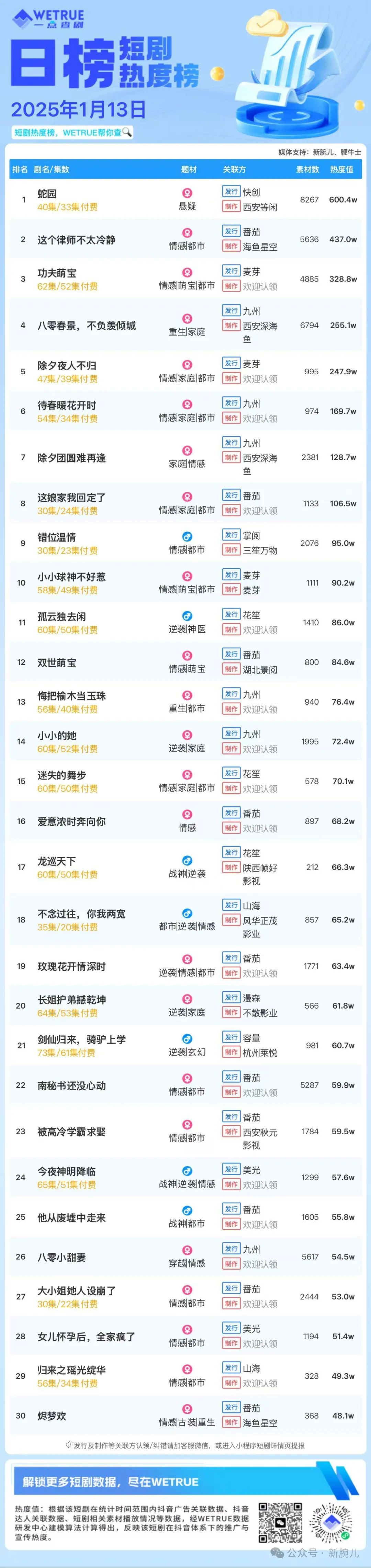Click the 发行 tag next to 快创

(231, 192)
